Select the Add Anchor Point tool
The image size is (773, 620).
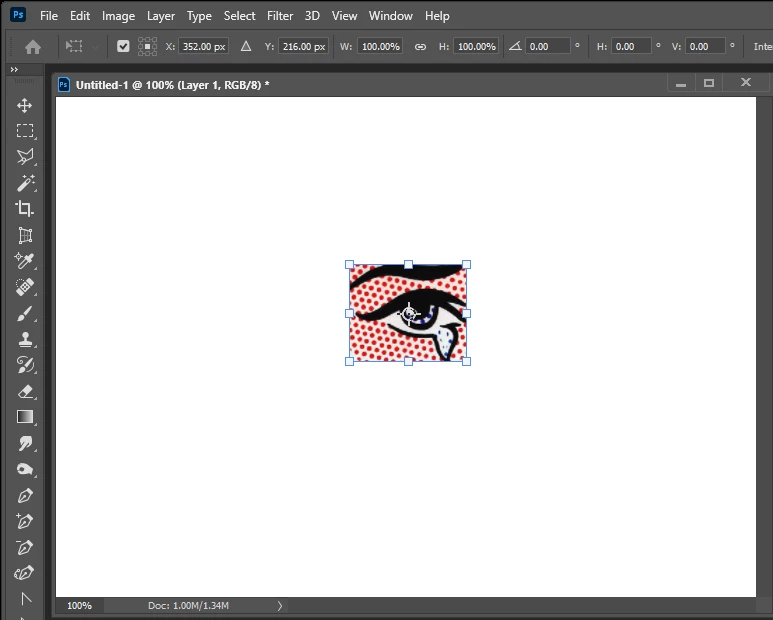coord(25,521)
